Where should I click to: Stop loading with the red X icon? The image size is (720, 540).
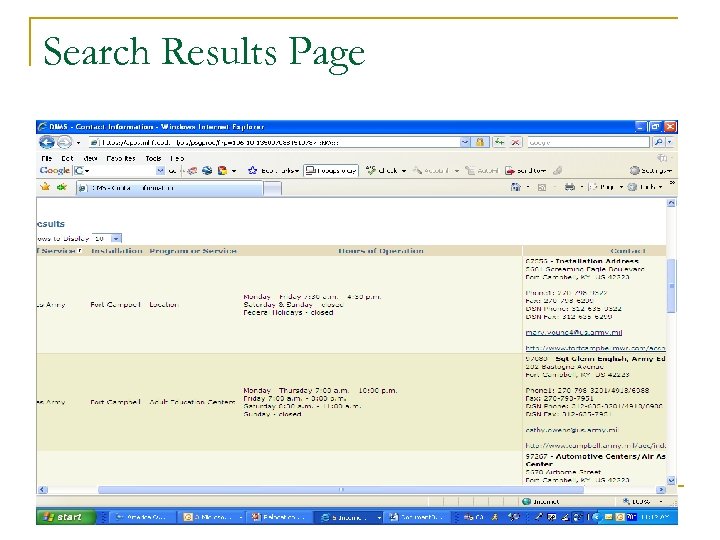point(516,142)
